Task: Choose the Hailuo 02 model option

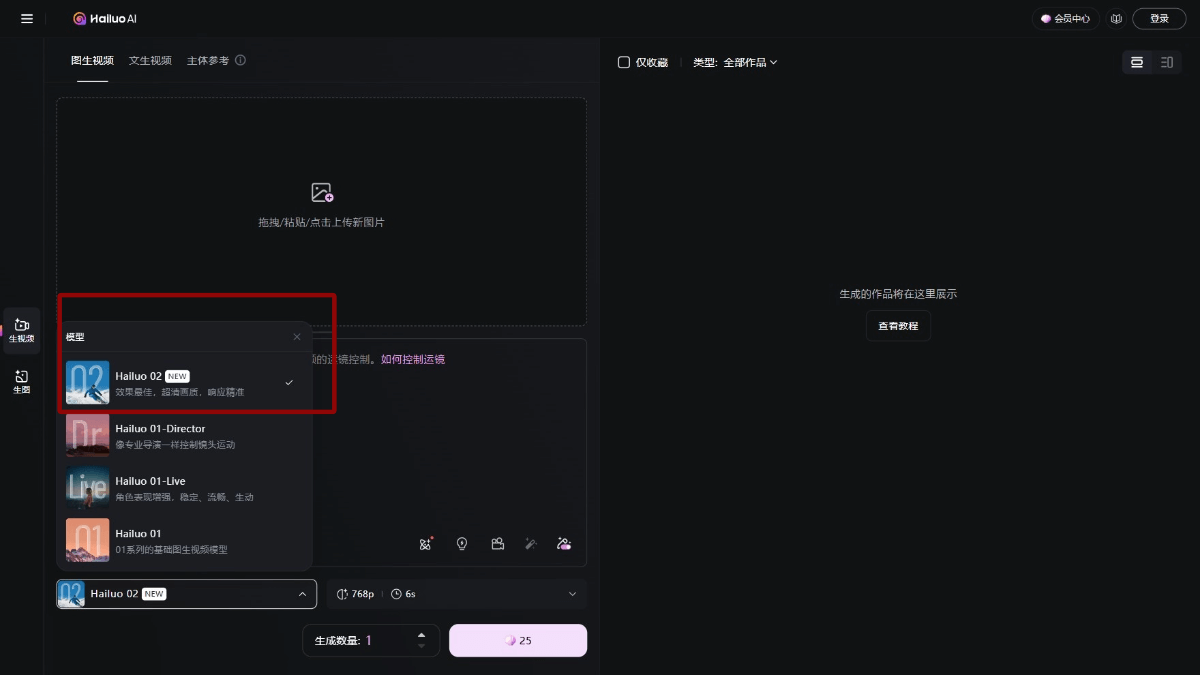Action: (x=185, y=383)
